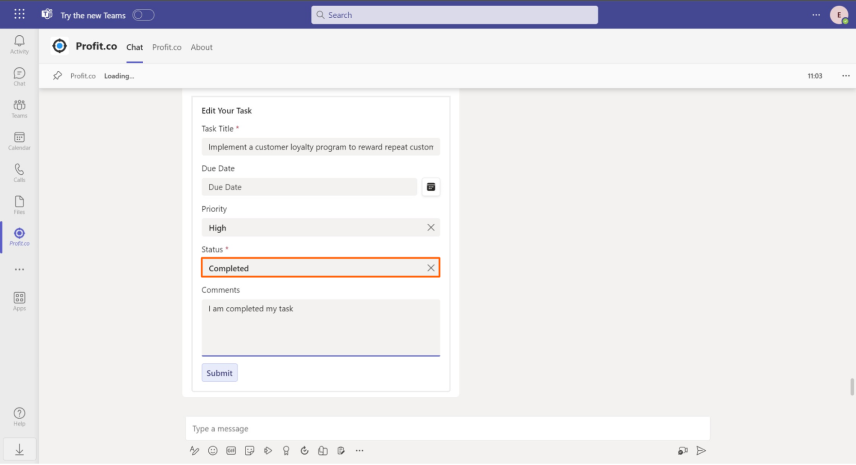
Task: Open message options ellipsis beside 11:03
Action: click(846, 76)
